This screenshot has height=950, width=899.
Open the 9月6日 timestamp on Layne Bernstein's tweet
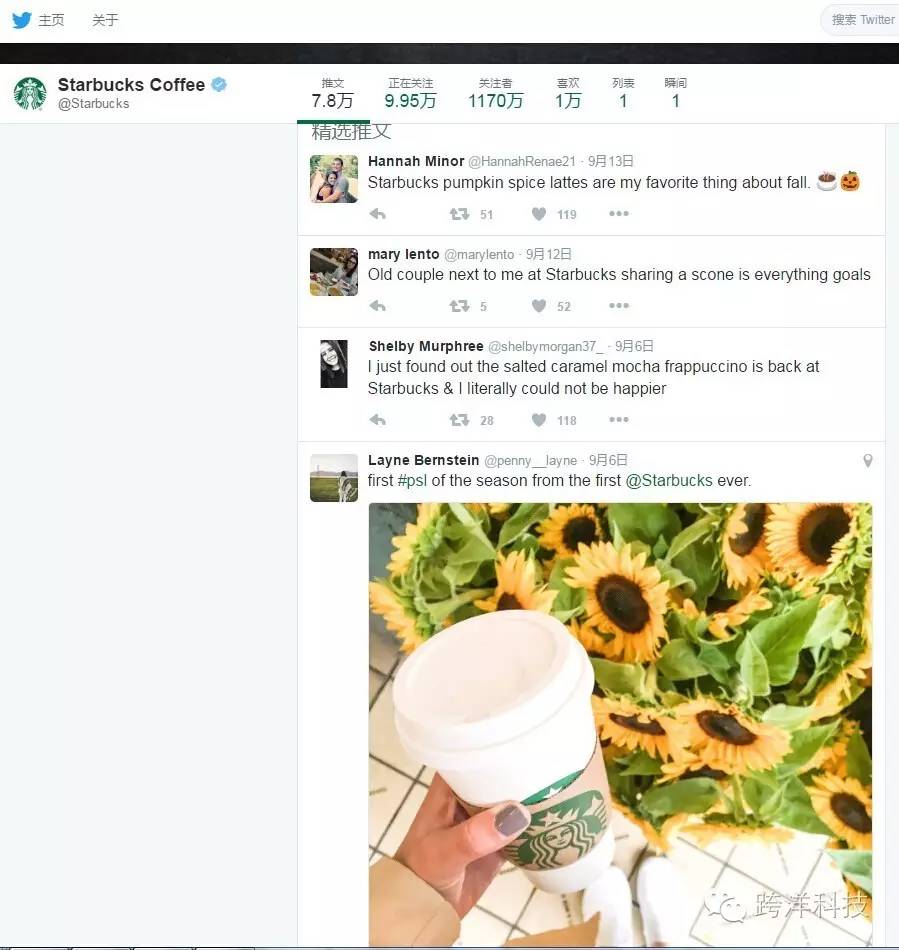(x=608, y=460)
